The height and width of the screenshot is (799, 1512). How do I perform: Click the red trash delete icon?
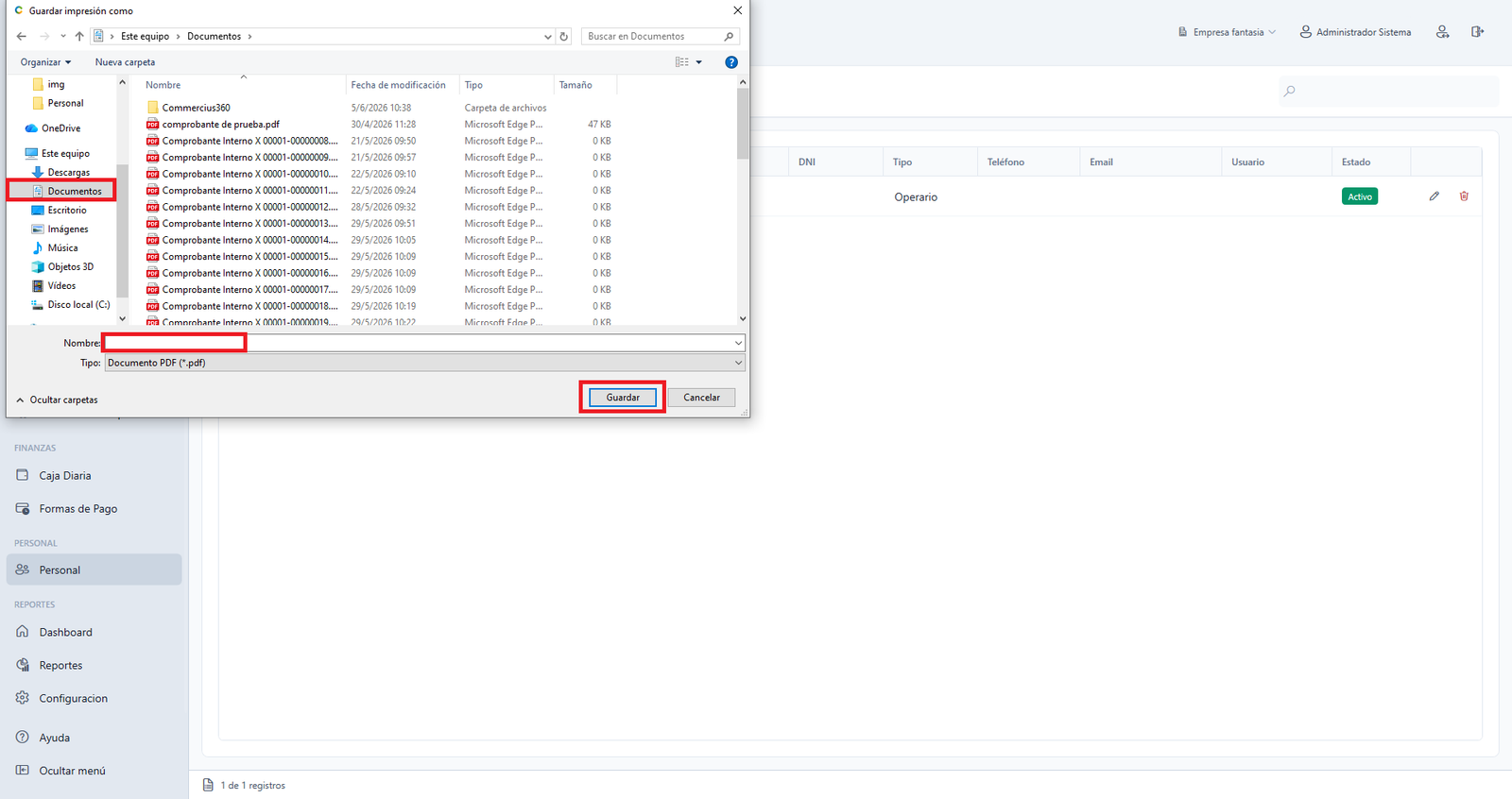click(1464, 196)
